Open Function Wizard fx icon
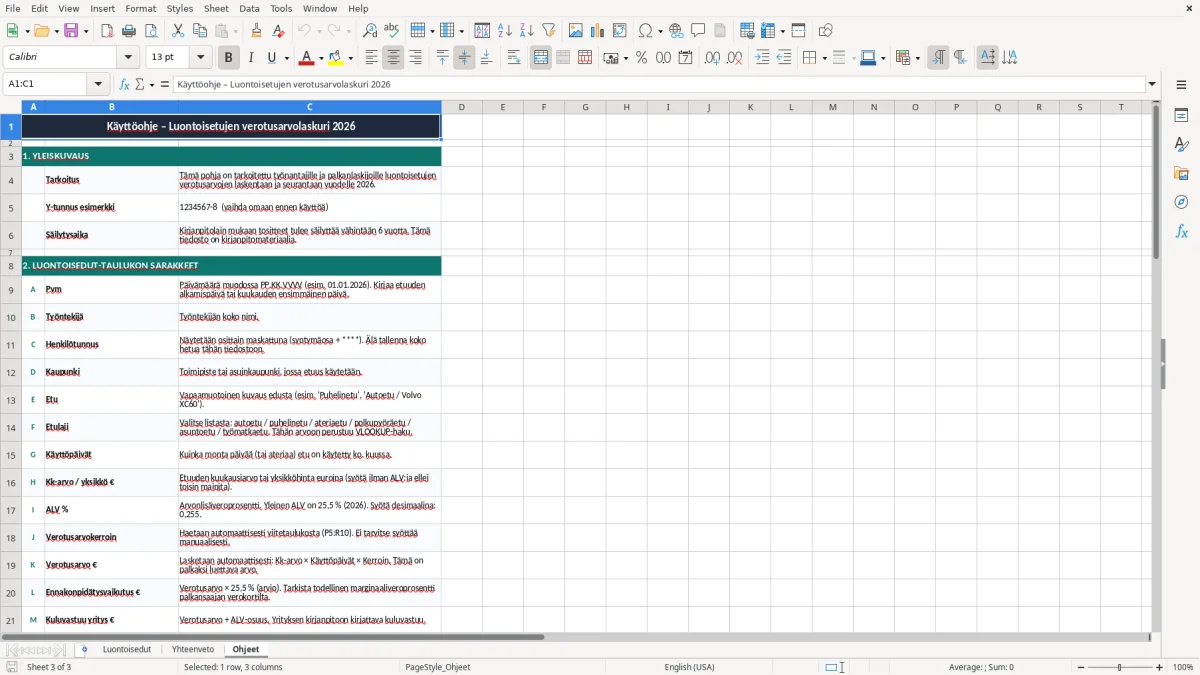Screen dimensions: 1200x675 124,84
